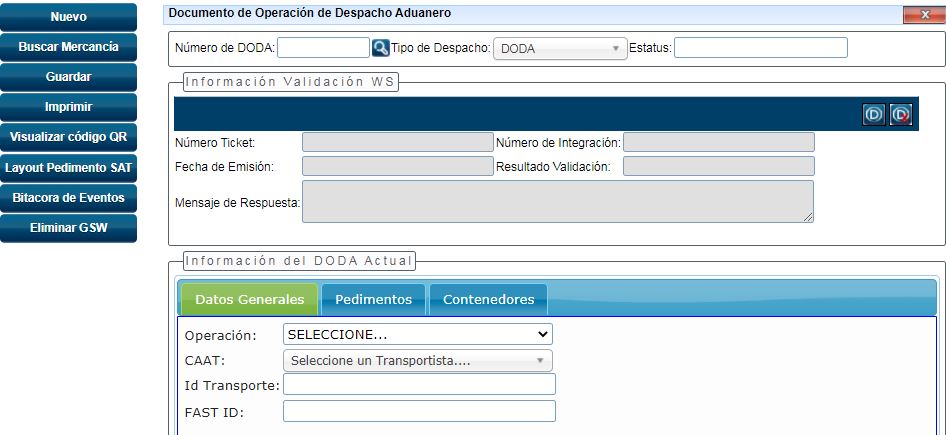946x435 pixels.
Task: Click the Eliminar GSW button
Action: coord(68,228)
